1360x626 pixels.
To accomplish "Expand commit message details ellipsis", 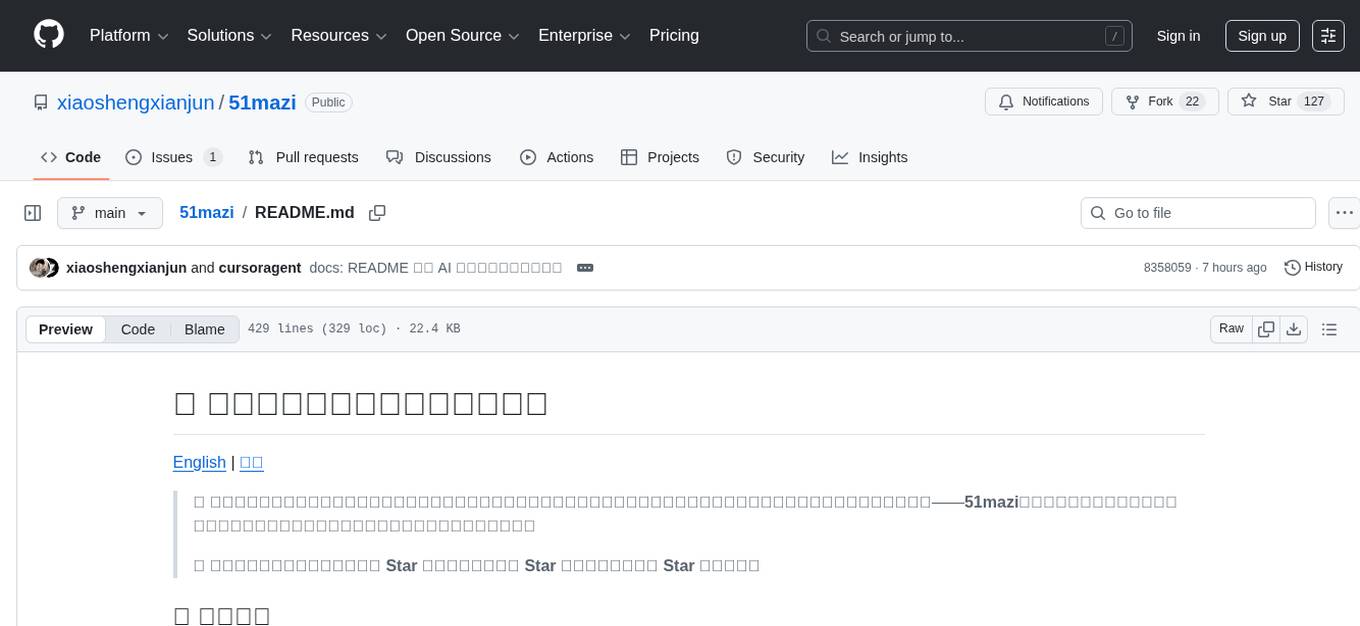I will pos(585,268).
